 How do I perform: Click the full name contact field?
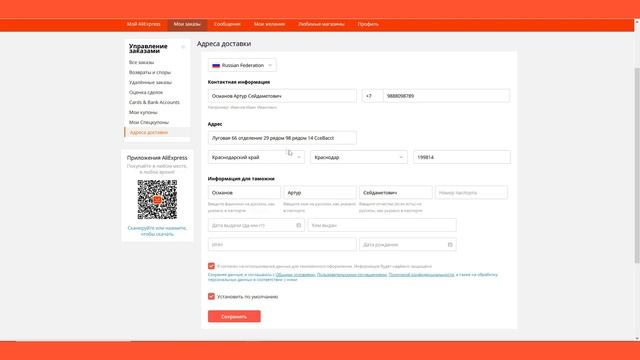(x=282, y=96)
